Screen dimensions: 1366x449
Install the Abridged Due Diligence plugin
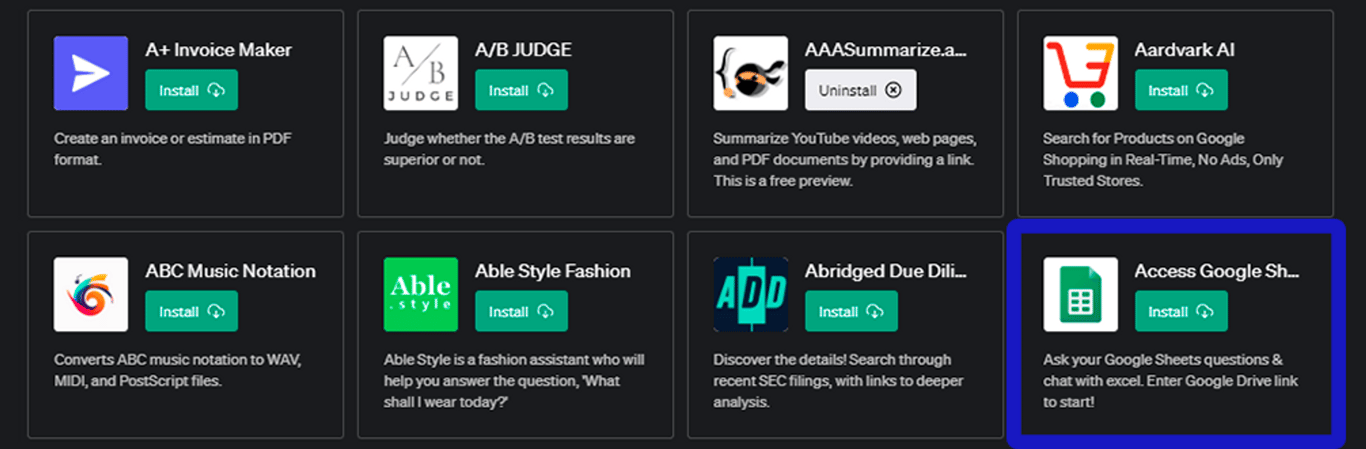click(851, 311)
